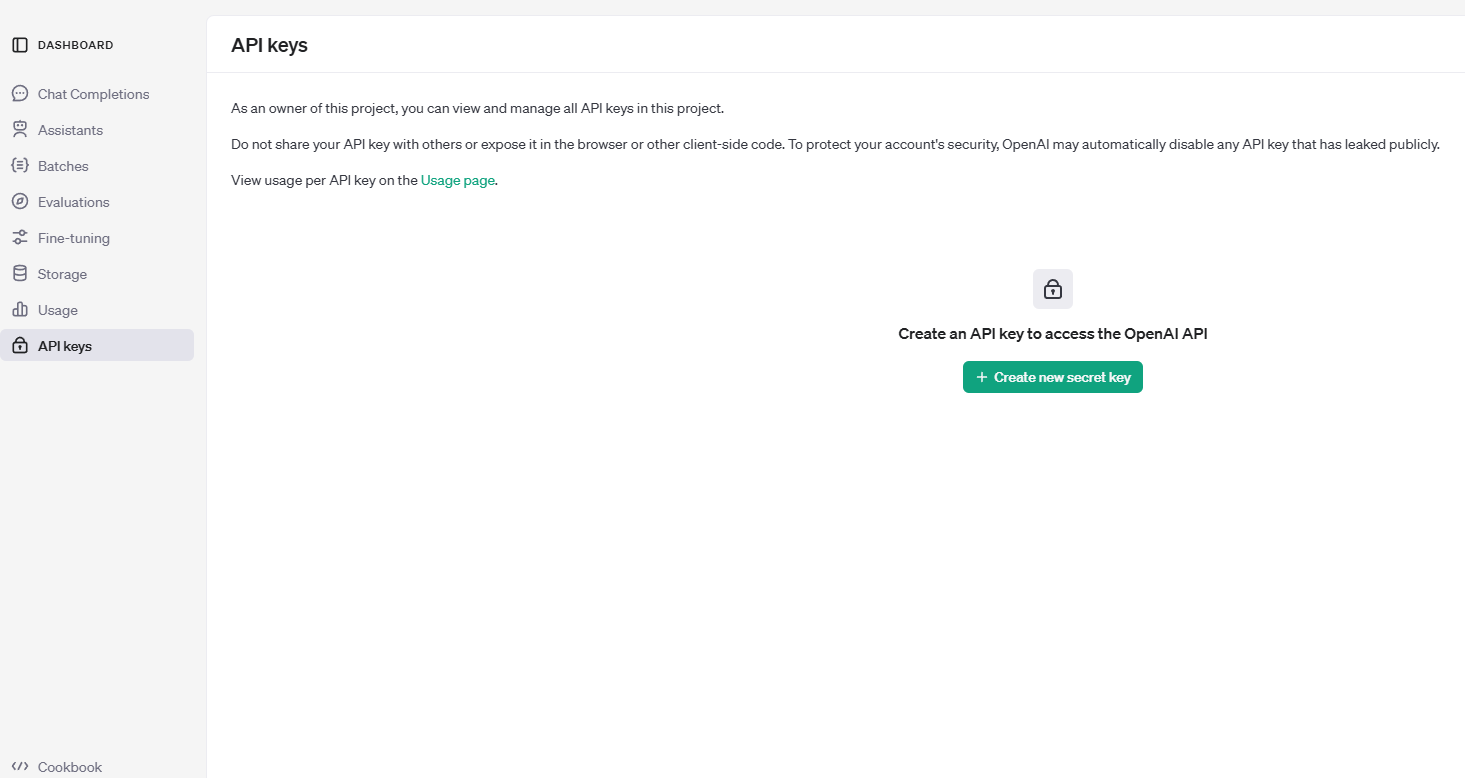This screenshot has width=1465, height=778.
Task: Open the Cookbook link text in the sidebar
Action: pos(70,767)
